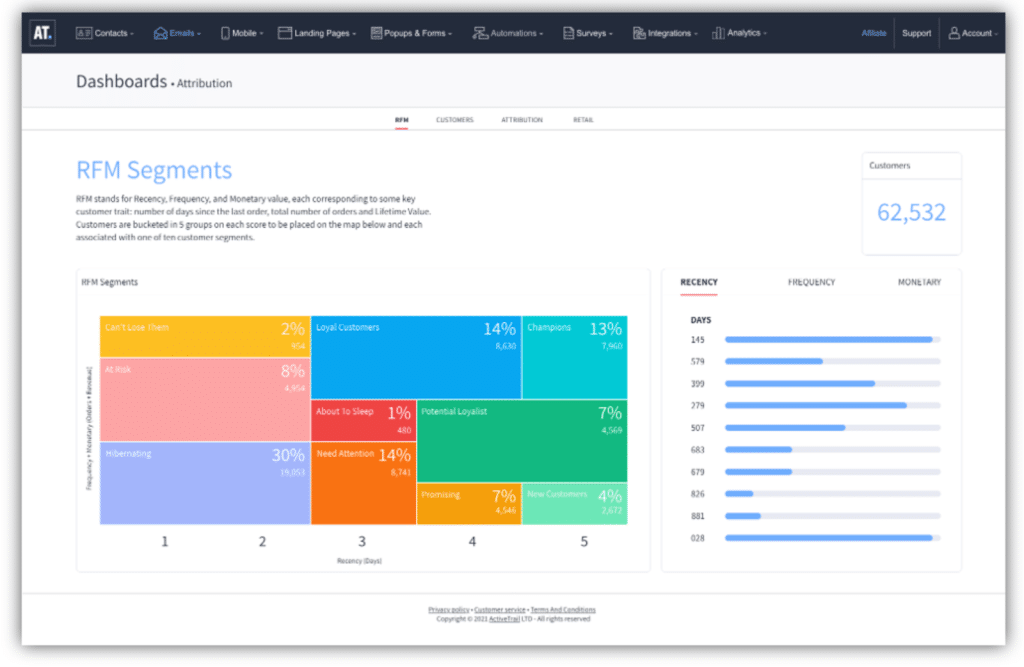Click the Automations flow icon
Viewport: 1024px width, 667px height.
tap(480, 33)
